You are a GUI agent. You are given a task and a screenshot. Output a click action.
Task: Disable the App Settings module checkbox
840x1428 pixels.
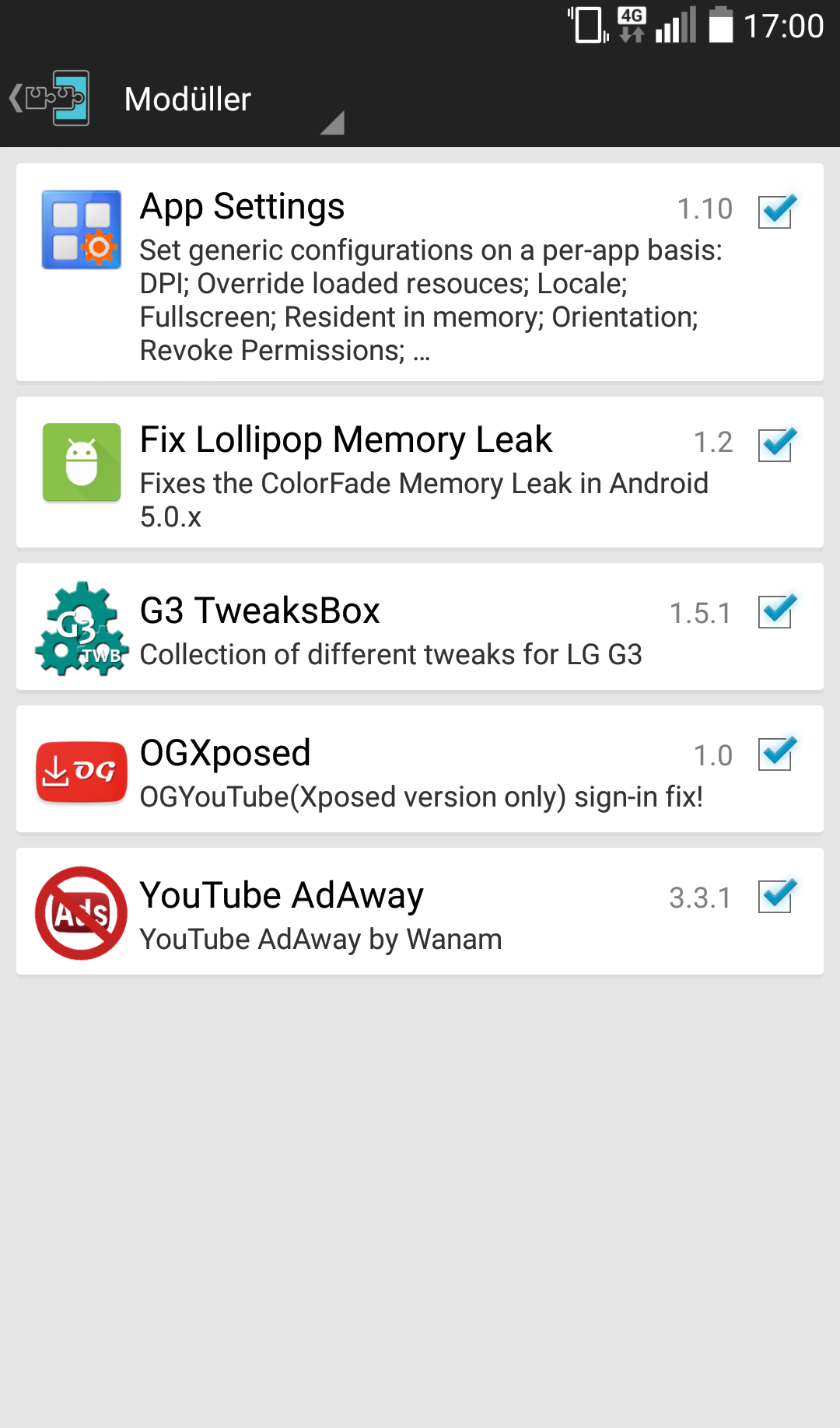776,211
